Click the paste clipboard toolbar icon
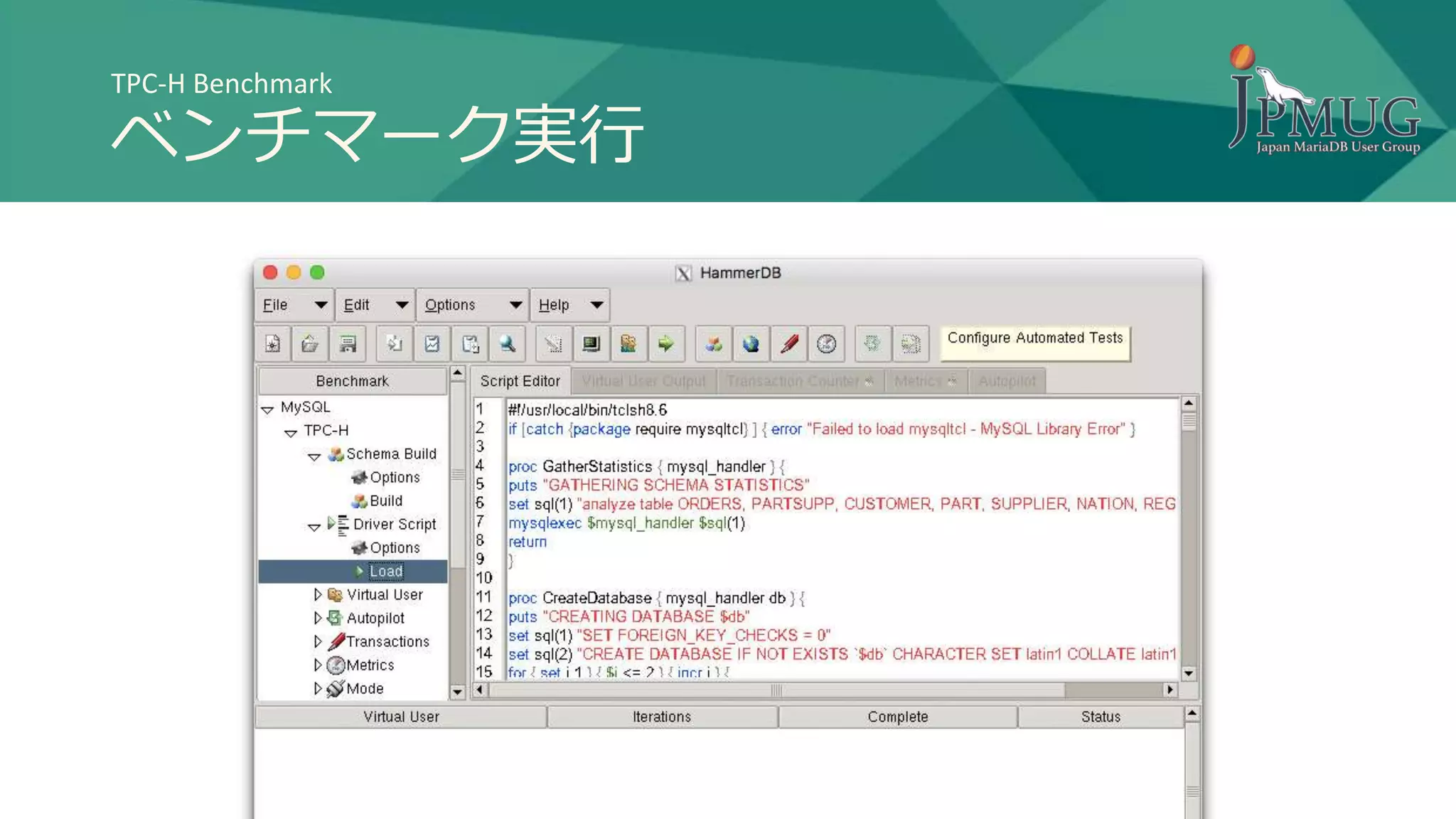 [x=470, y=344]
